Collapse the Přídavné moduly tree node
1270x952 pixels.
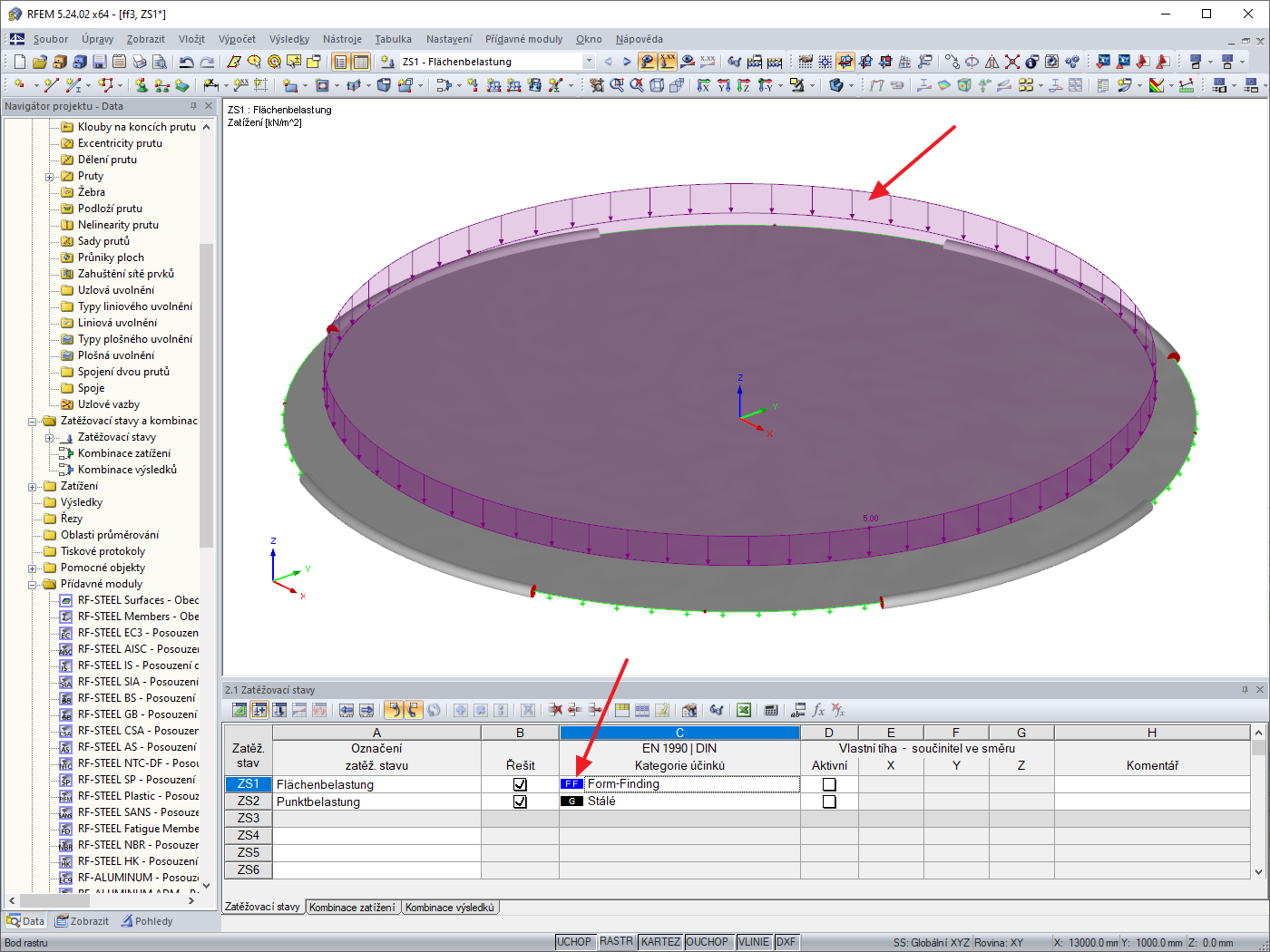point(33,585)
